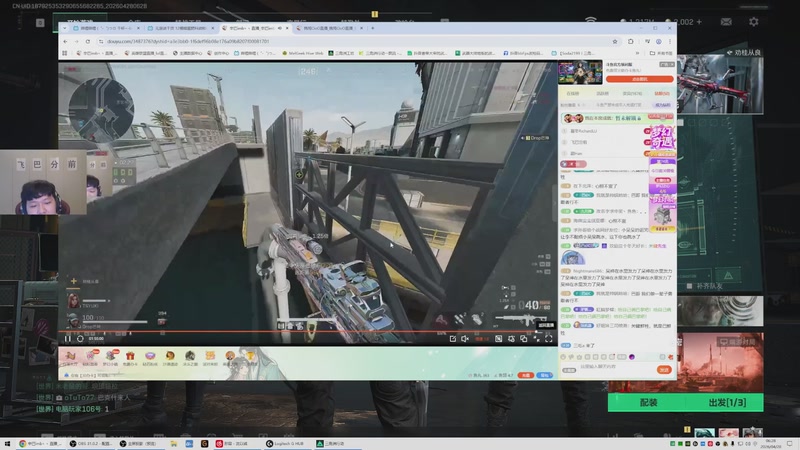
Task: Open Chrome profile avatar icon
Action: pyautogui.click(x=659, y=41)
